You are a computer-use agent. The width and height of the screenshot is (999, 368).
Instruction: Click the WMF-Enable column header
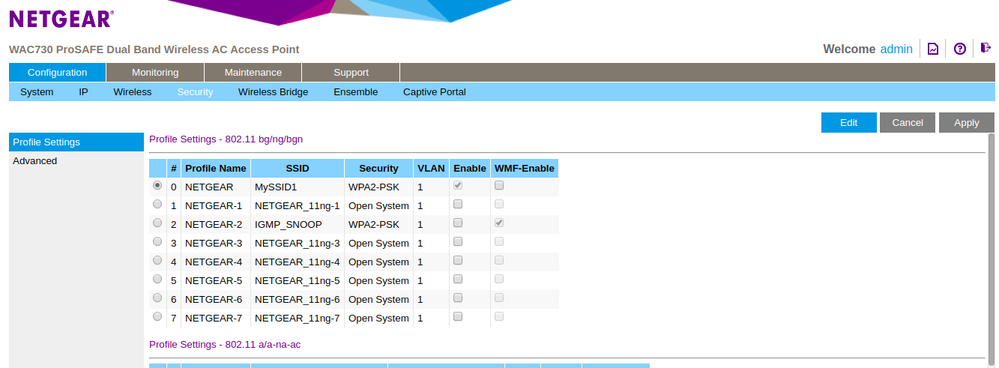tap(524, 168)
